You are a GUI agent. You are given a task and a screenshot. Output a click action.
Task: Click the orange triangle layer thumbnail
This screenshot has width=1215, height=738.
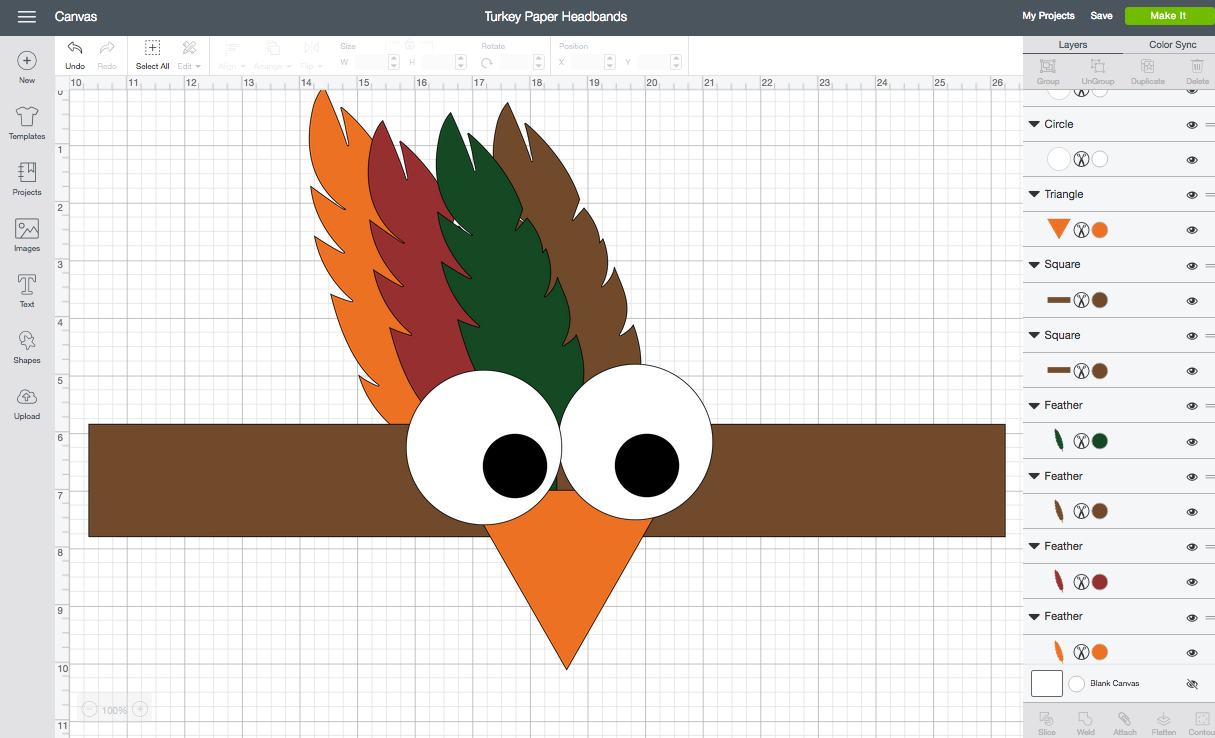pos(1058,229)
